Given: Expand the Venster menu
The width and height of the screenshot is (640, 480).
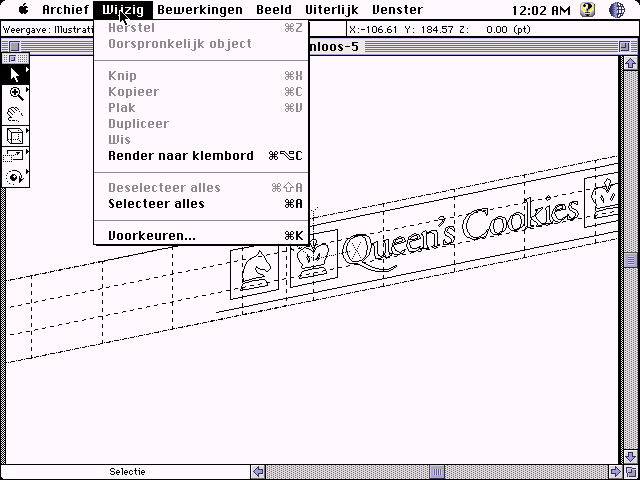Looking at the screenshot, I should pyautogui.click(x=397, y=9).
